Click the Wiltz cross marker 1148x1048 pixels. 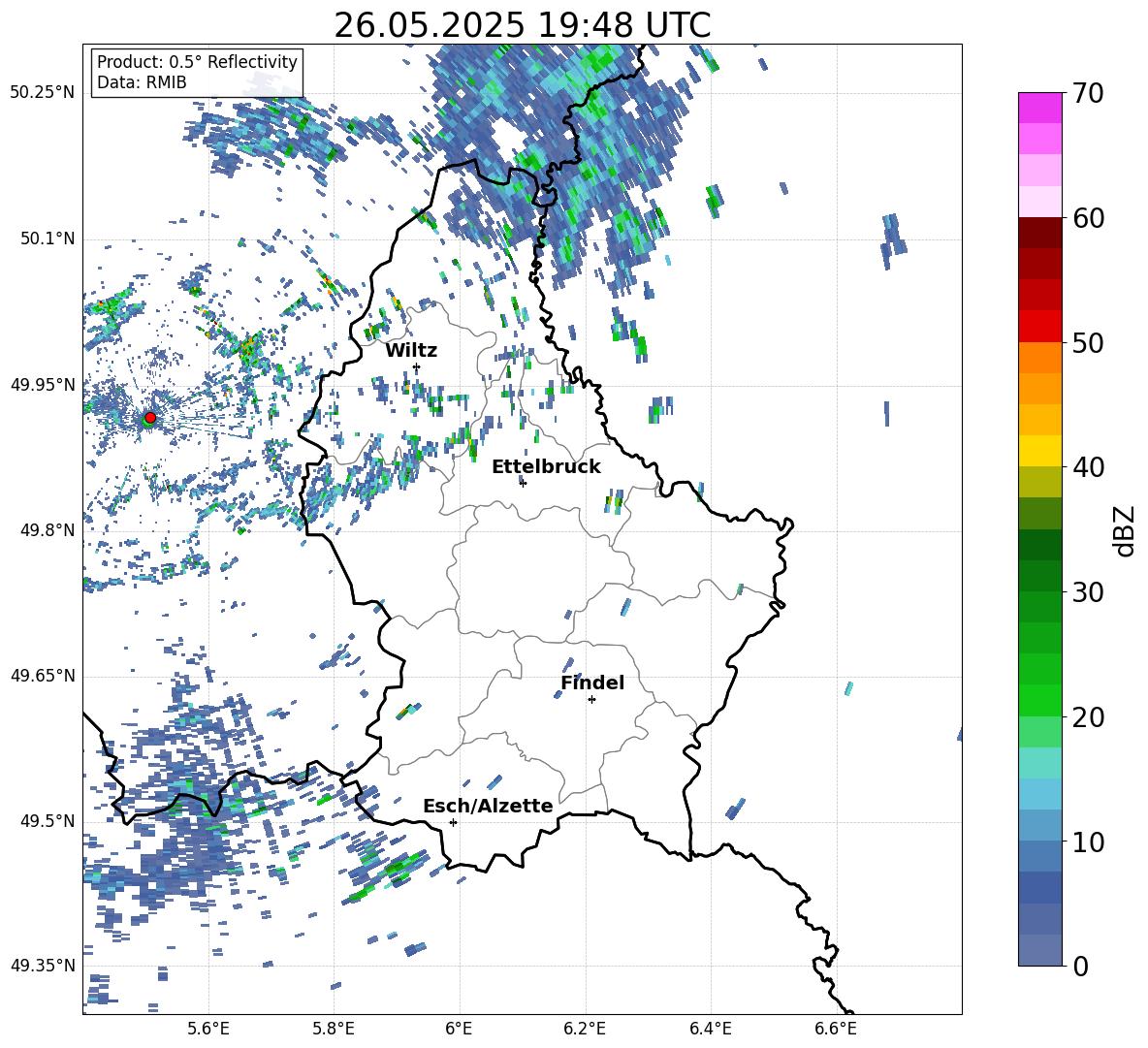tap(417, 366)
